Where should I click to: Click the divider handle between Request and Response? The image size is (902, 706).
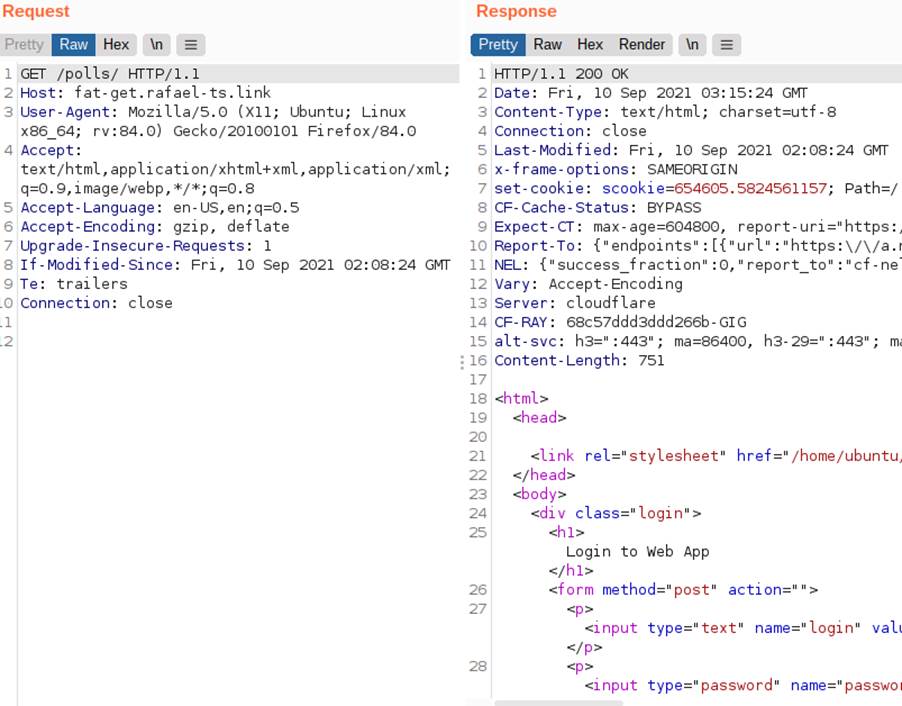pos(461,365)
